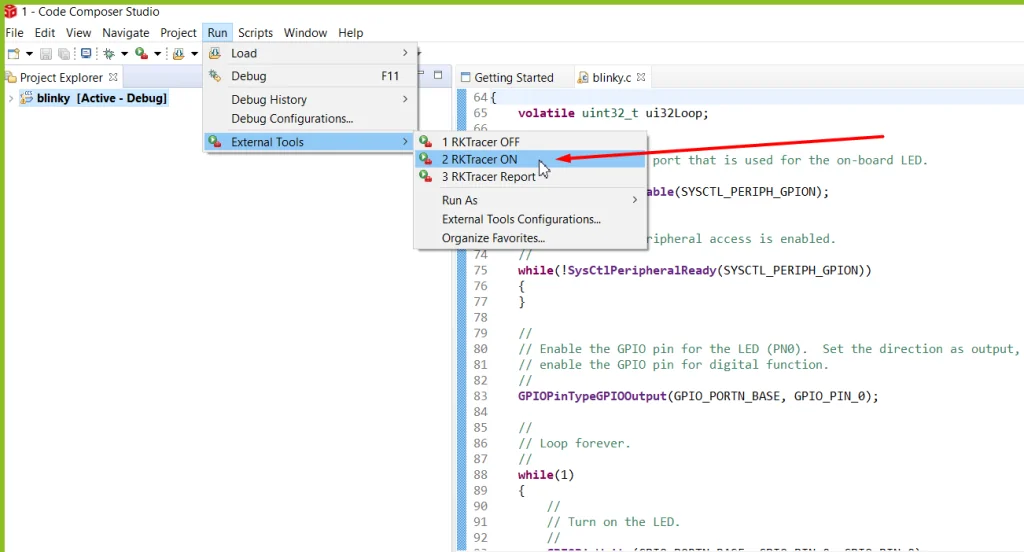Click the Getting Started tab icon
This screenshot has width=1024, height=552.
pyautogui.click(x=466, y=77)
